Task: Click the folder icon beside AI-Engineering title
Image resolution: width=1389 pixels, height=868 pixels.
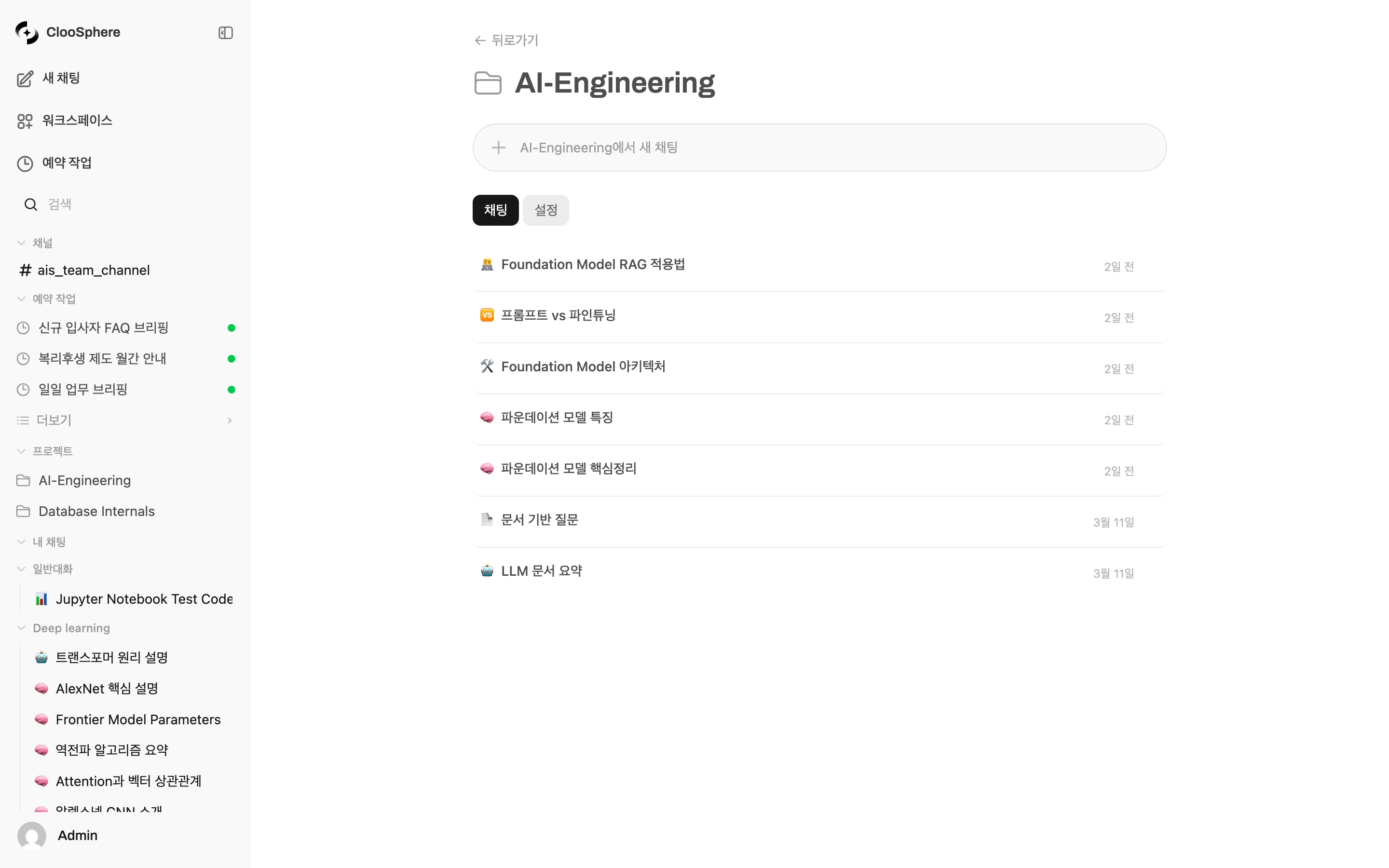Action: pos(488,83)
